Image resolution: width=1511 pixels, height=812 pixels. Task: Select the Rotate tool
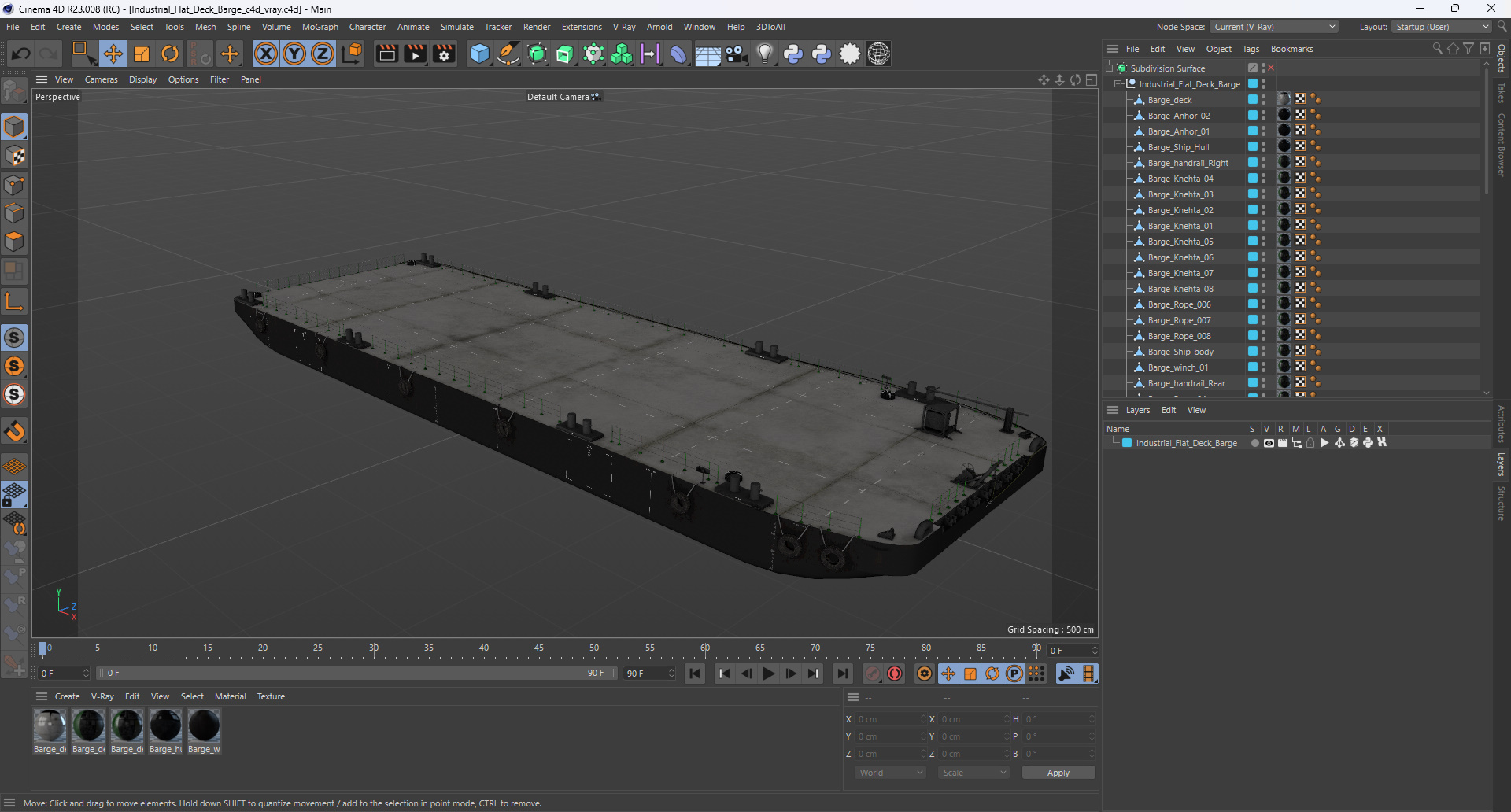click(x=170, y=54)
